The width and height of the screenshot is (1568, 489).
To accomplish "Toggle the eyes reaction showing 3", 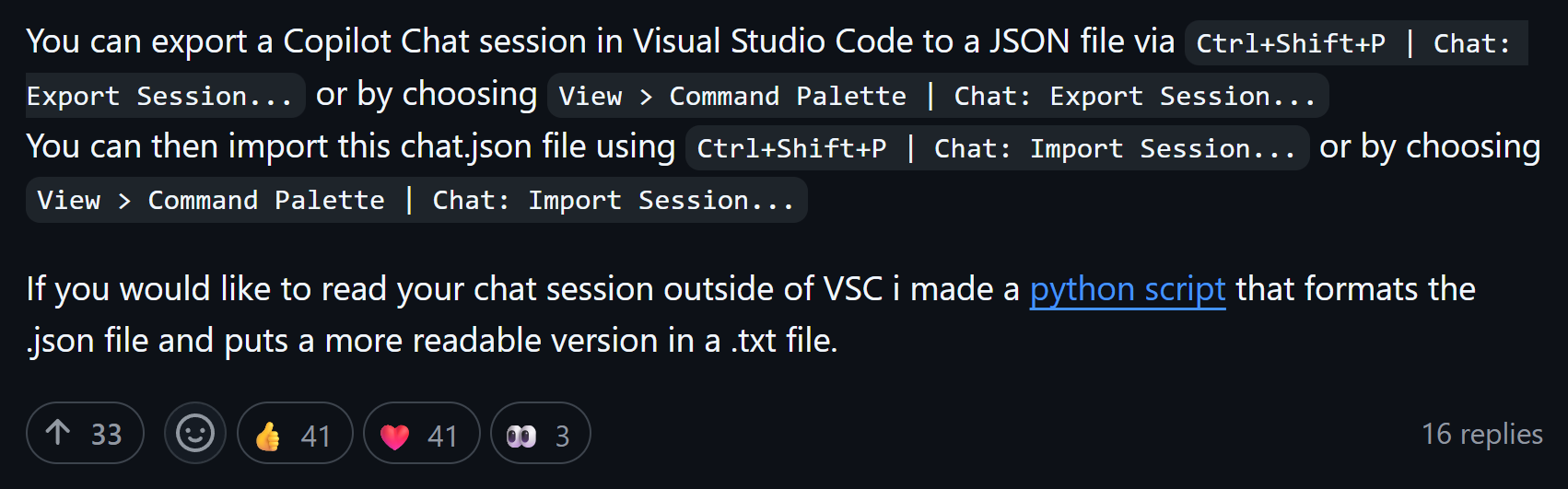I will (540, 434).
